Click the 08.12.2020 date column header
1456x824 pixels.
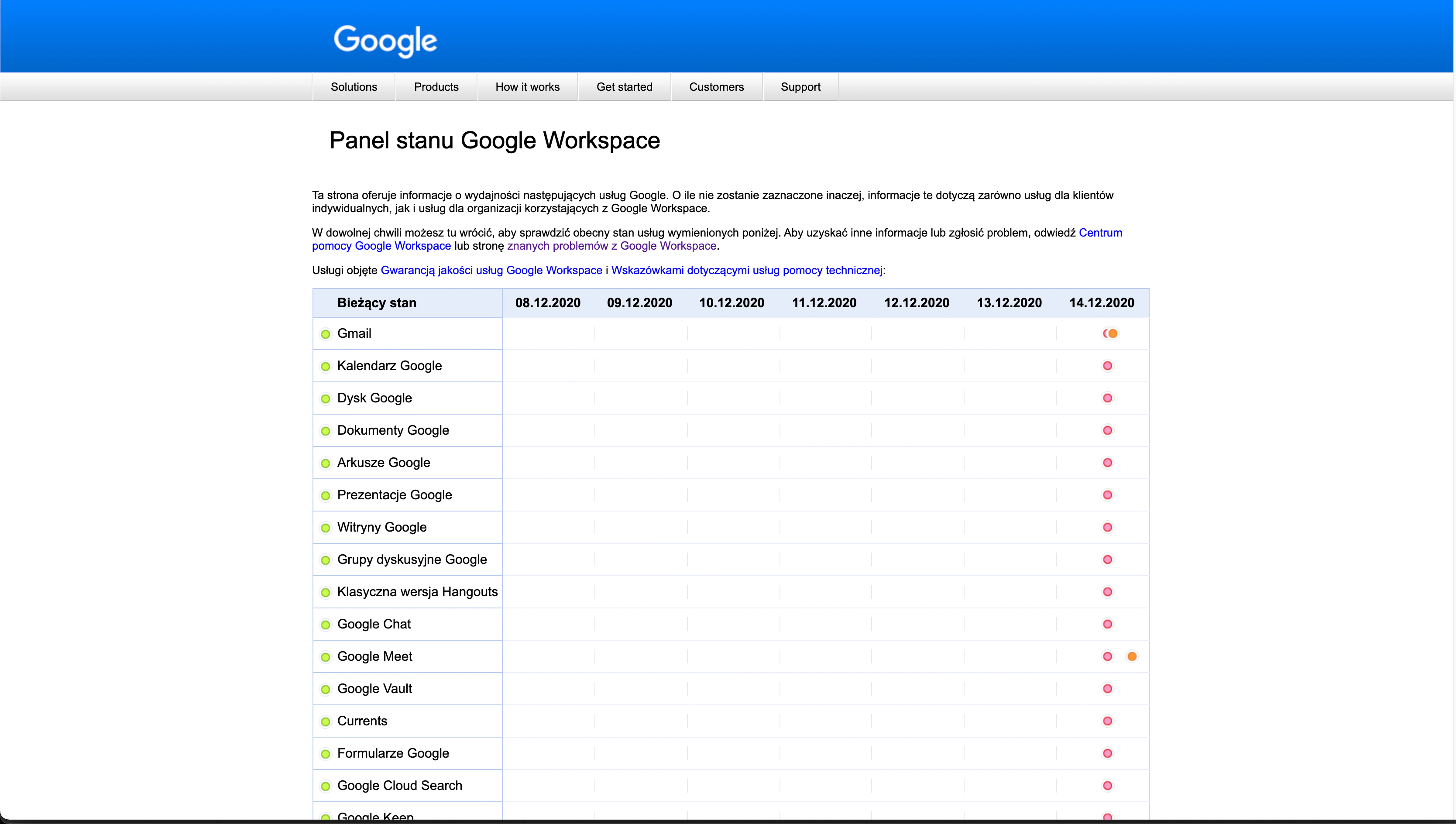click(548, 303)
